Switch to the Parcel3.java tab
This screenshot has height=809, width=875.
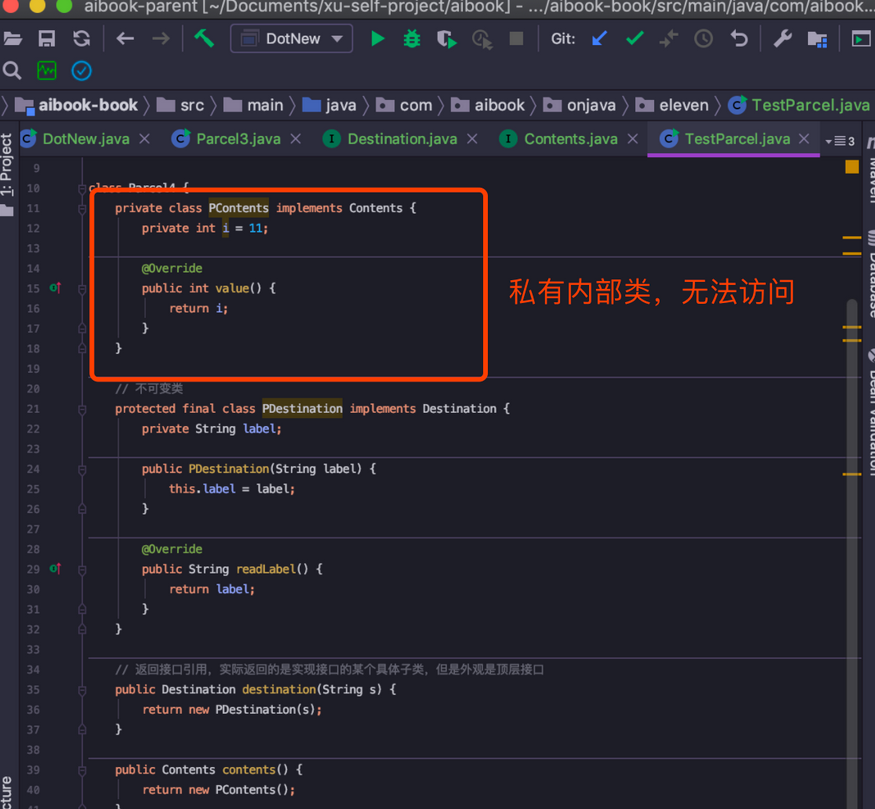[x=237, y=139]
